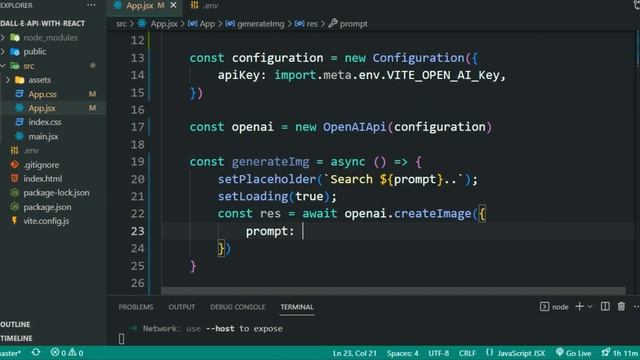Click the synchronize changes icon in status bar
This screenshot has width=640, height=360.
(x=36, y=352)
